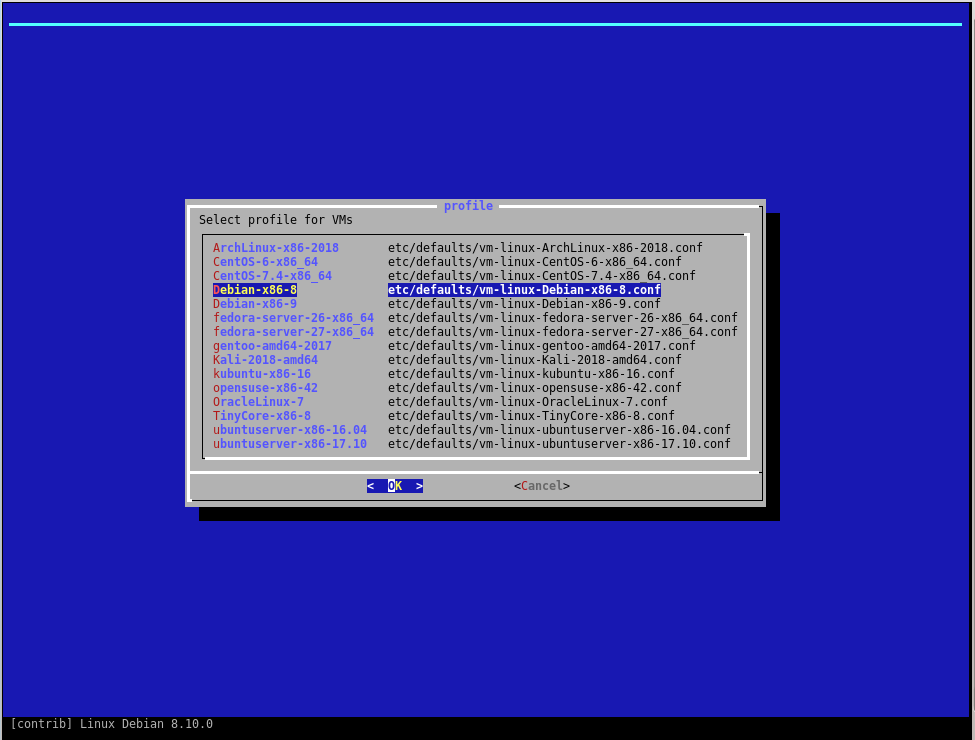This screenshot has width=975, height=740.
Task: Select the Kali-2018-amd64 profile
Action: tap(266, 359)
